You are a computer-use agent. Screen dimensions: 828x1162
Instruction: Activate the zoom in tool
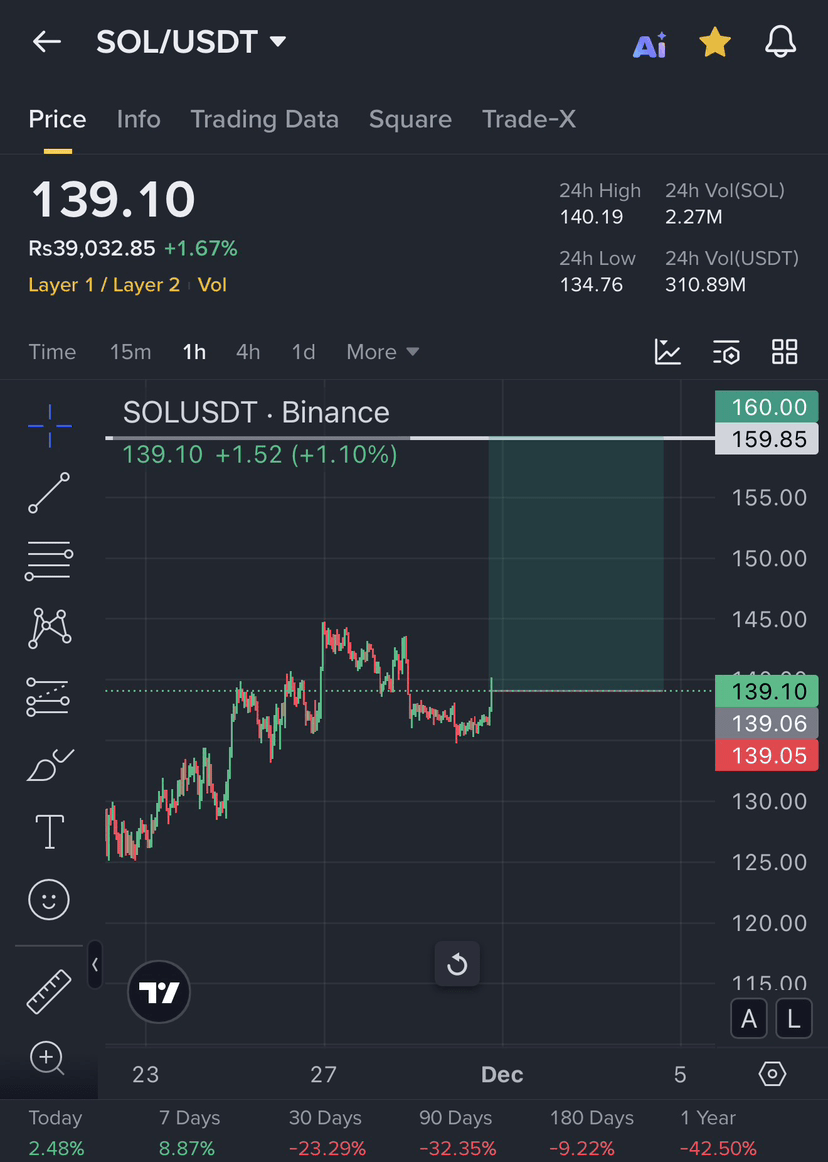[x=47, y=1058]
